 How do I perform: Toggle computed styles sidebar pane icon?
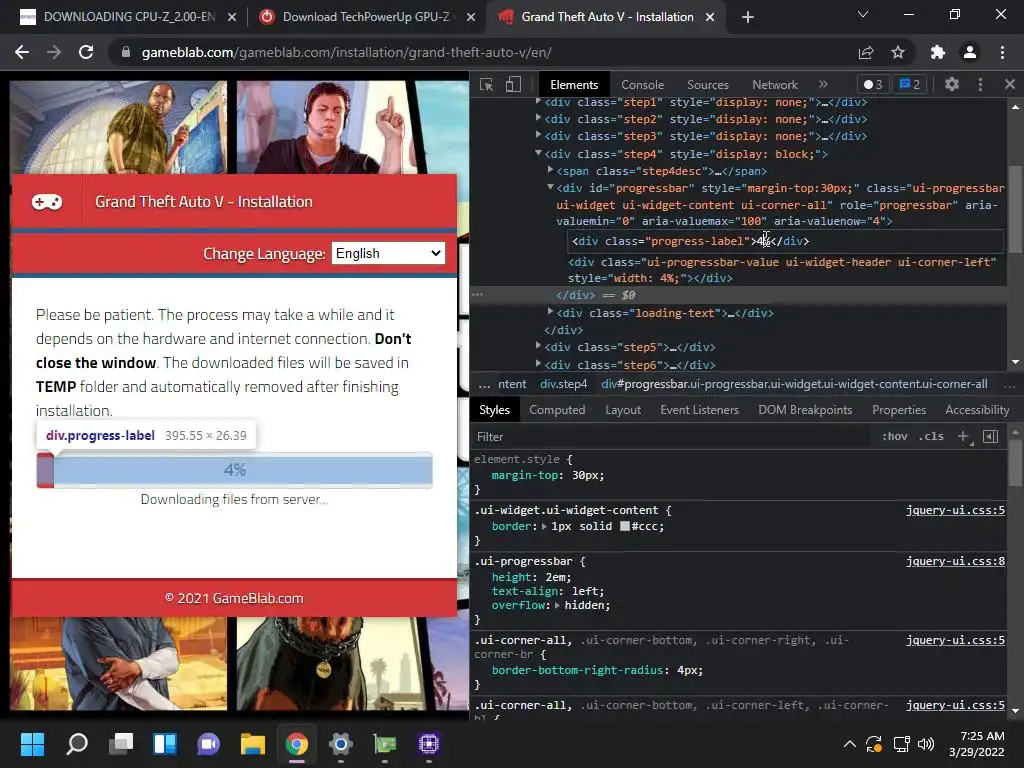(990, 436)
